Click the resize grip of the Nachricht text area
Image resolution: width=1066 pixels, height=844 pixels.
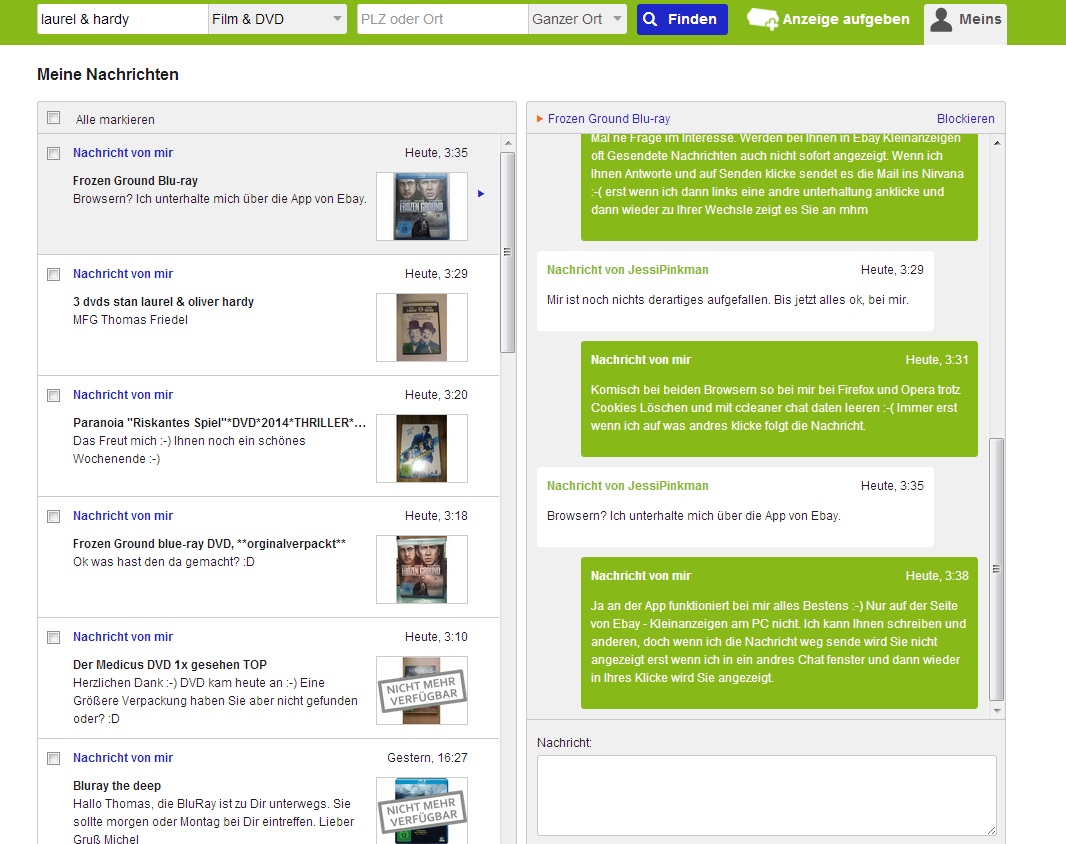[x=991, y=830]
